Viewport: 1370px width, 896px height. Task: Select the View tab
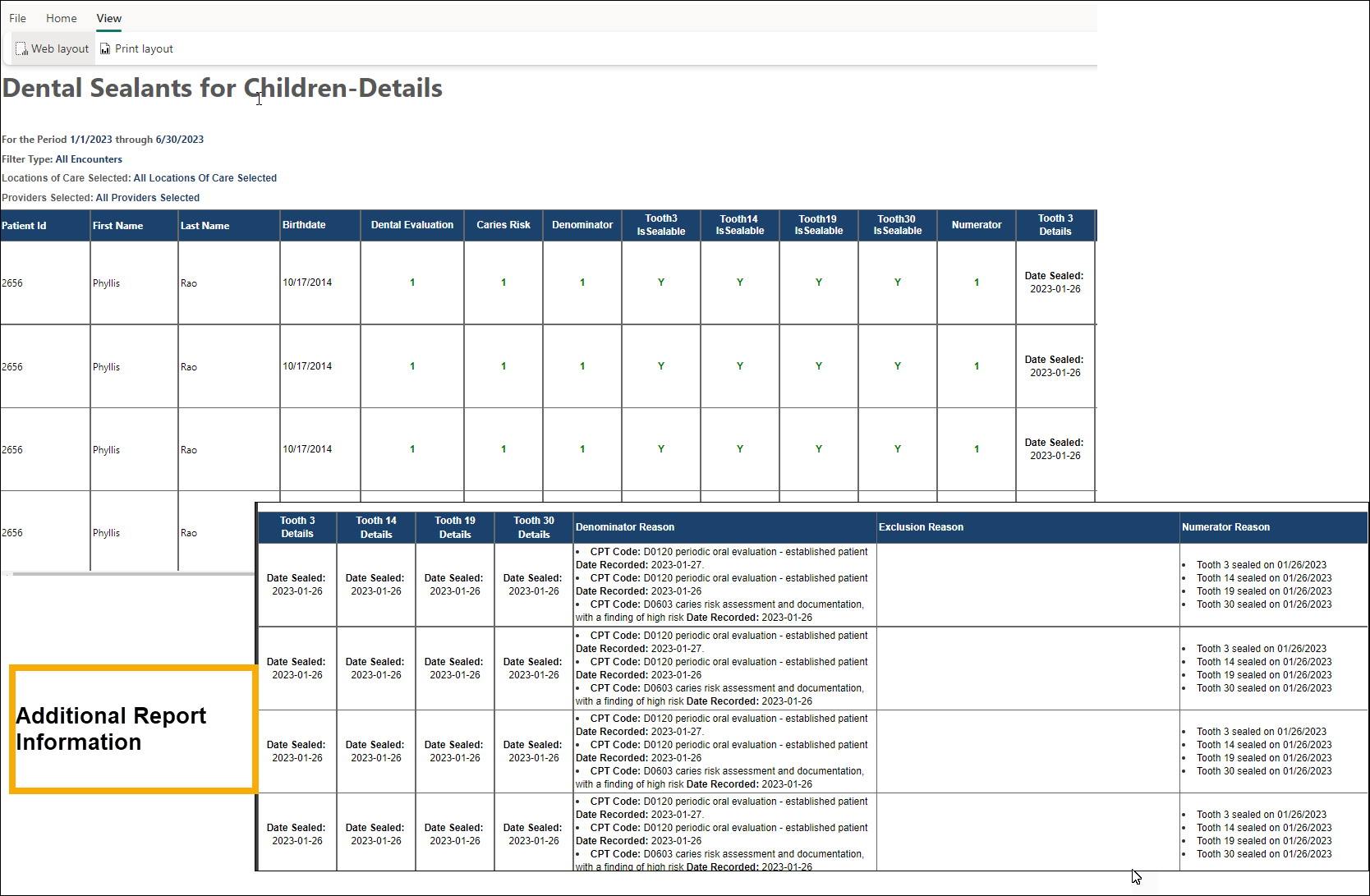(x=109, y=18)
